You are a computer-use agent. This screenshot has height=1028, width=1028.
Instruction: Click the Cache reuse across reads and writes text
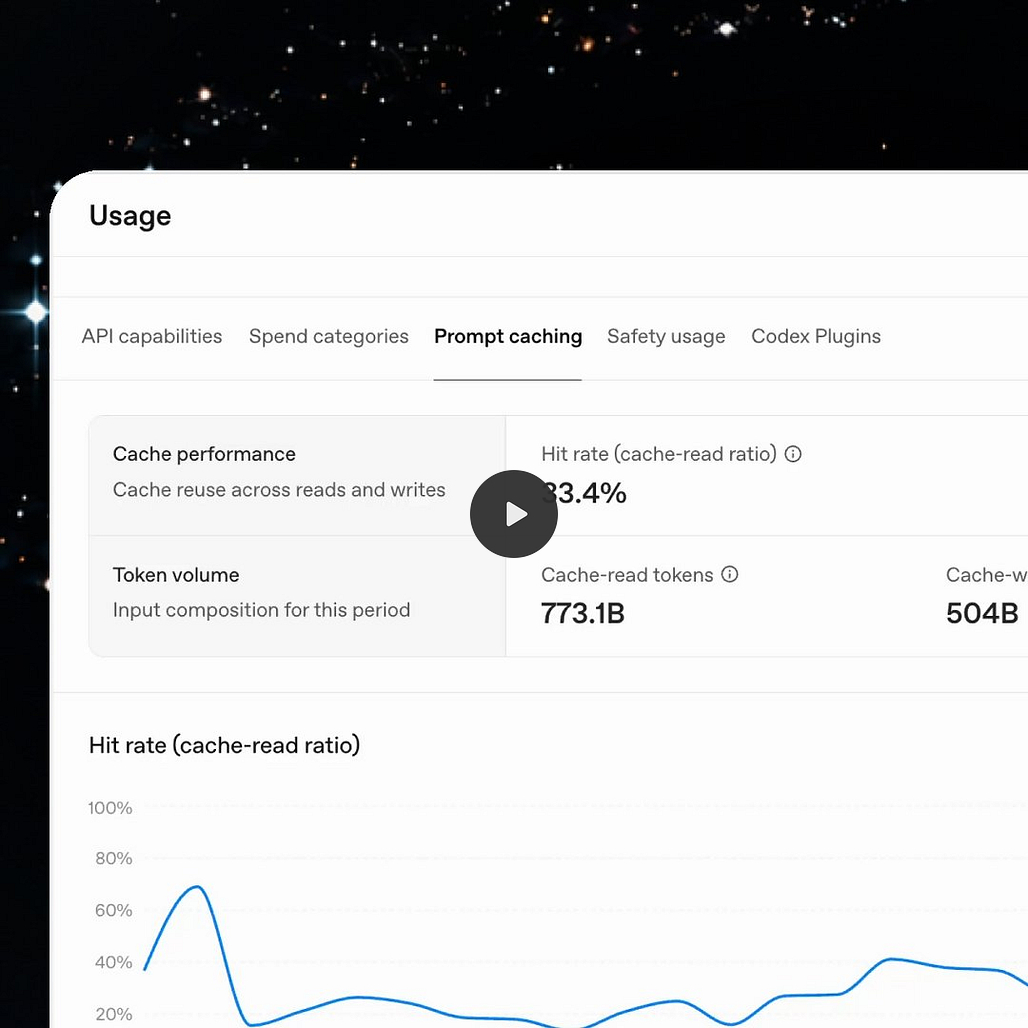coord(279,490)
